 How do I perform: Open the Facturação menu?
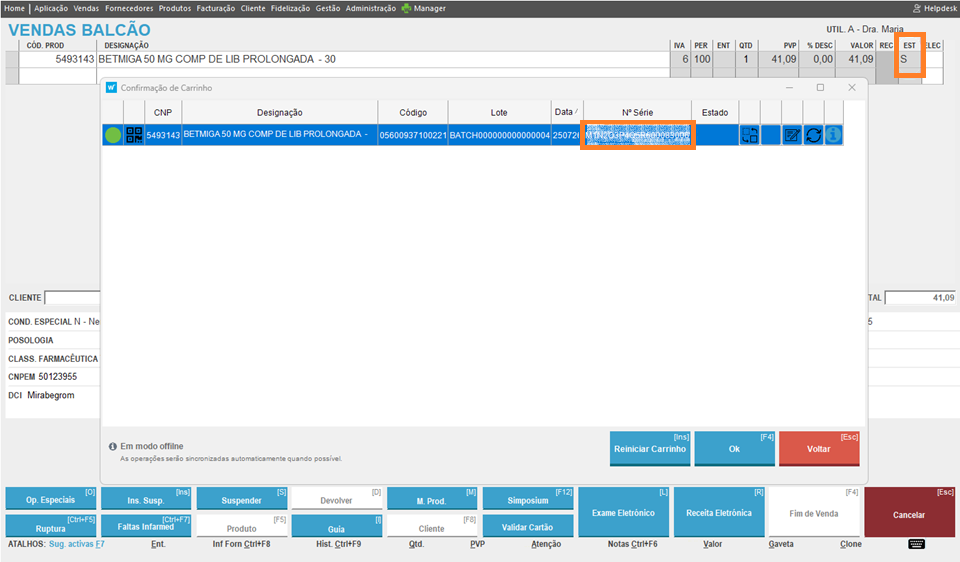(x=216, y=8)
